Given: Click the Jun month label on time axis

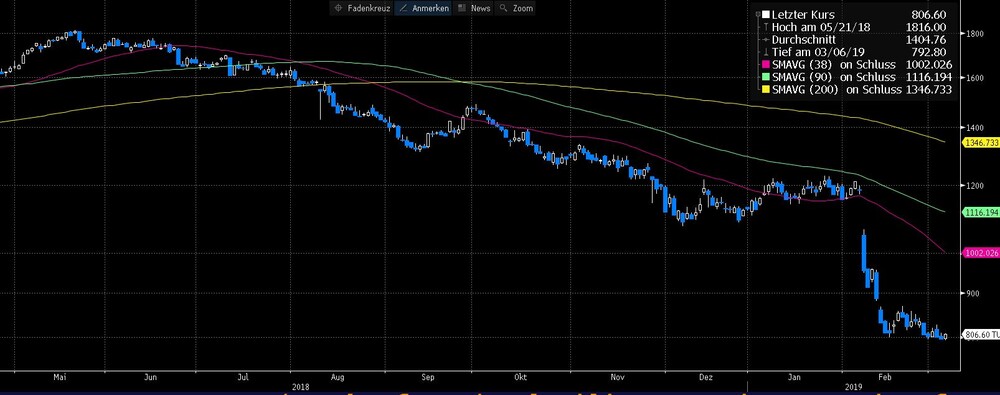Looking at the screenshot, I should click(x=151, y=378).
